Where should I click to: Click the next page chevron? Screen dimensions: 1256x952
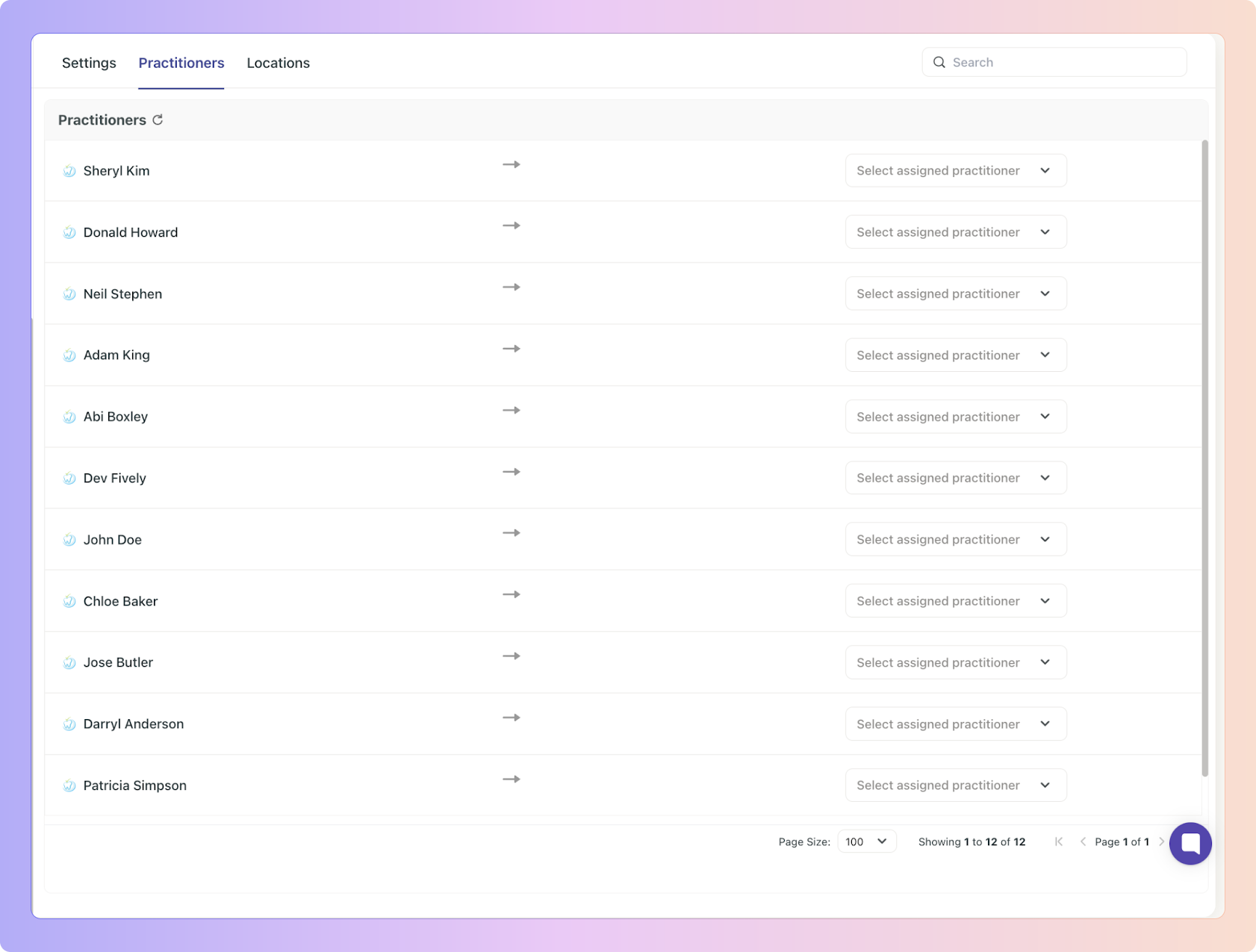(x=1161, y=841)
